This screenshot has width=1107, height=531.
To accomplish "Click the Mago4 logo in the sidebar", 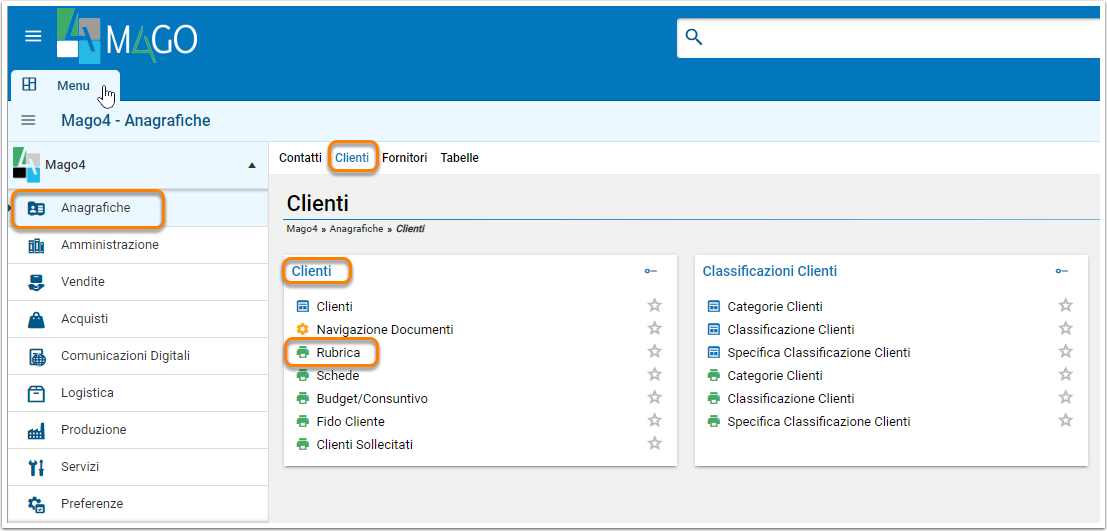I will (27, 163).
